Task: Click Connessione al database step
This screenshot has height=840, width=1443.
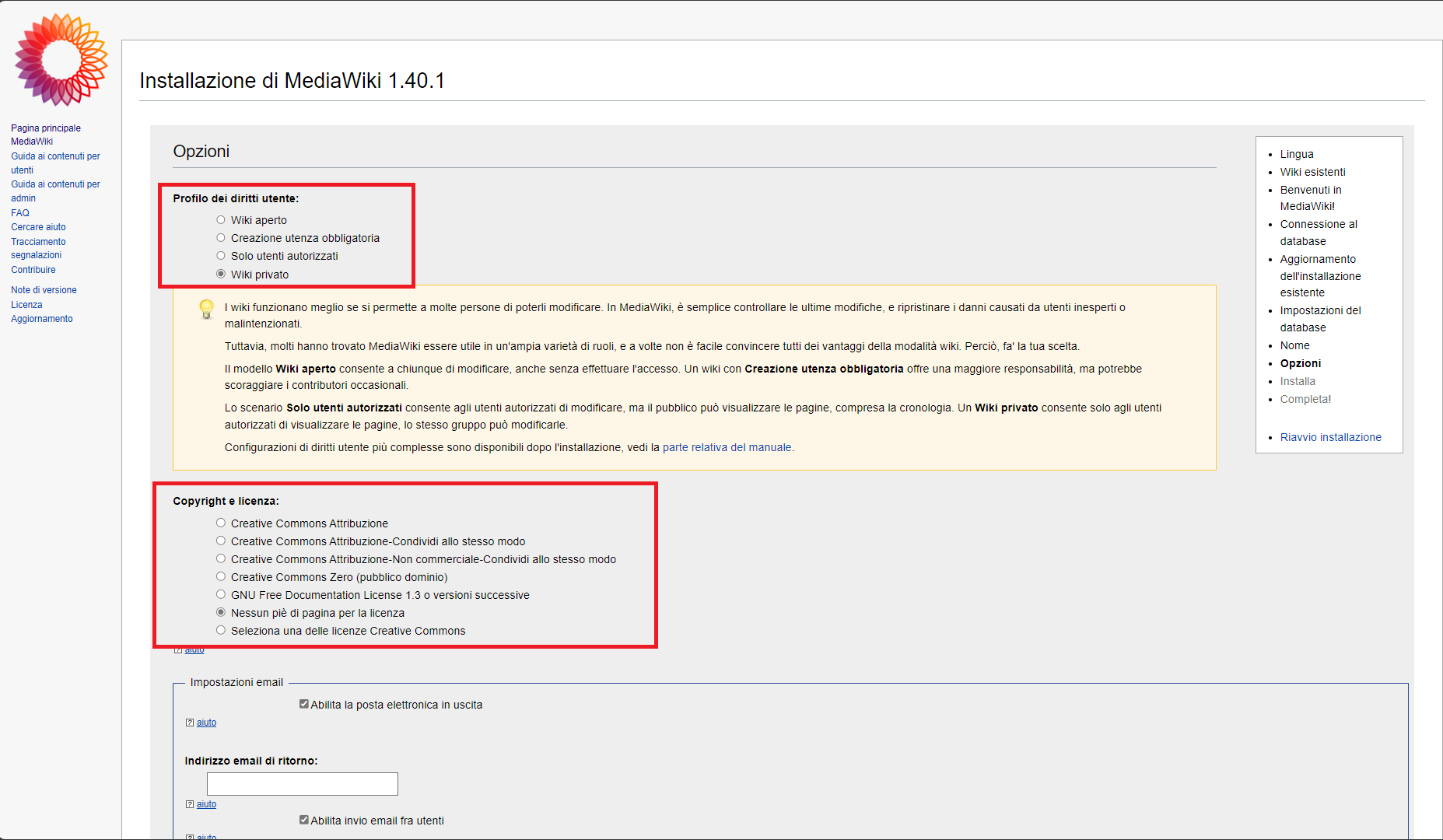Action: coord(1319,233)
